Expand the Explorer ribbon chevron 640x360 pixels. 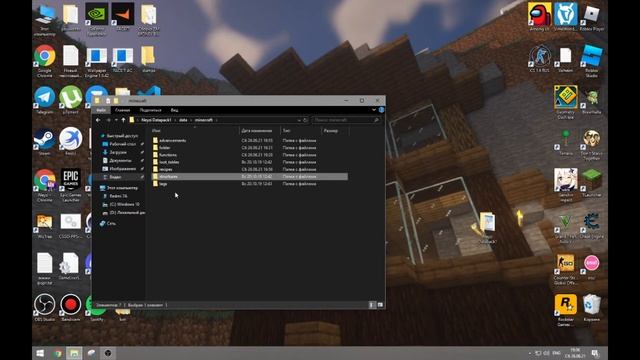[x=374, y=110]
